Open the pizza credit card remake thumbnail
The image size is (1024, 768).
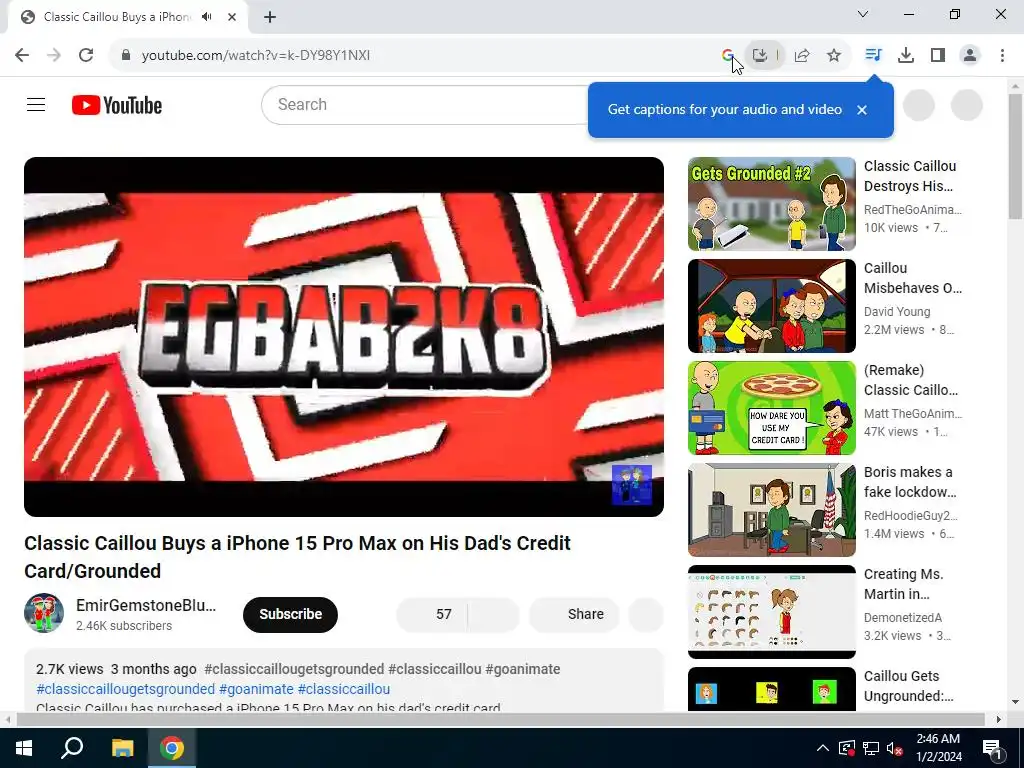pos(772,408)
